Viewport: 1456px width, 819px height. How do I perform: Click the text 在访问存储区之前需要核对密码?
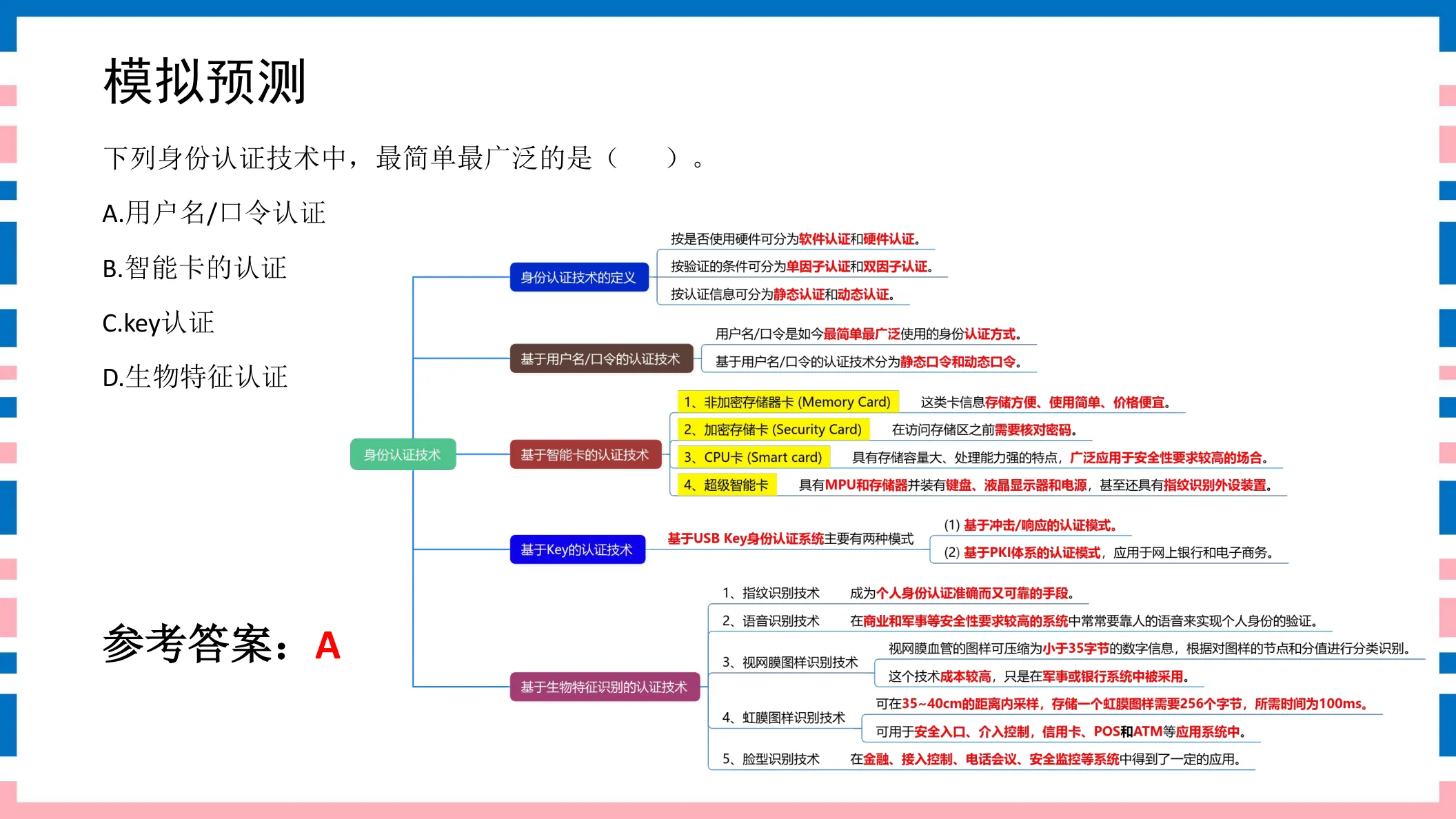tap(984, 429)
